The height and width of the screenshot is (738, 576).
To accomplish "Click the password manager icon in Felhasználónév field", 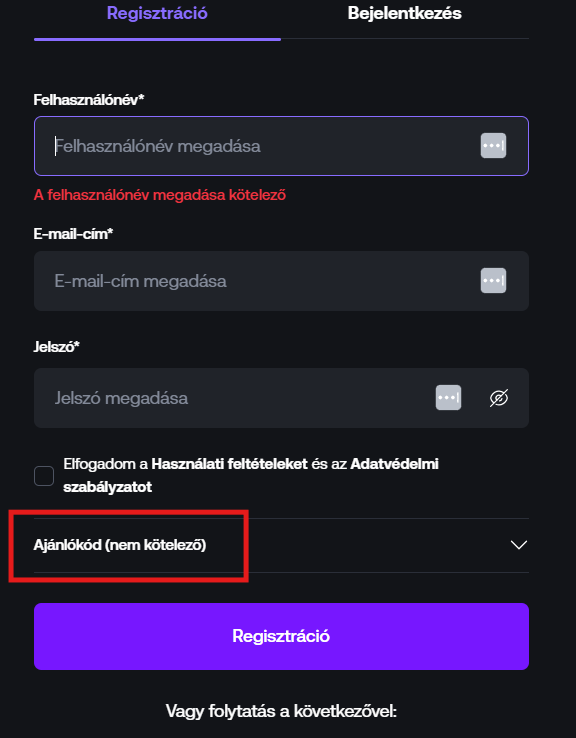I will (x=493, y=145).
